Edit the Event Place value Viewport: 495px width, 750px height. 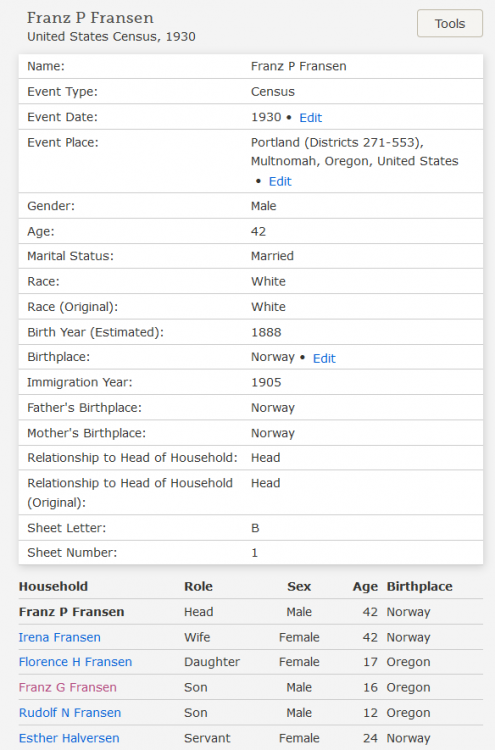[280, 181]
